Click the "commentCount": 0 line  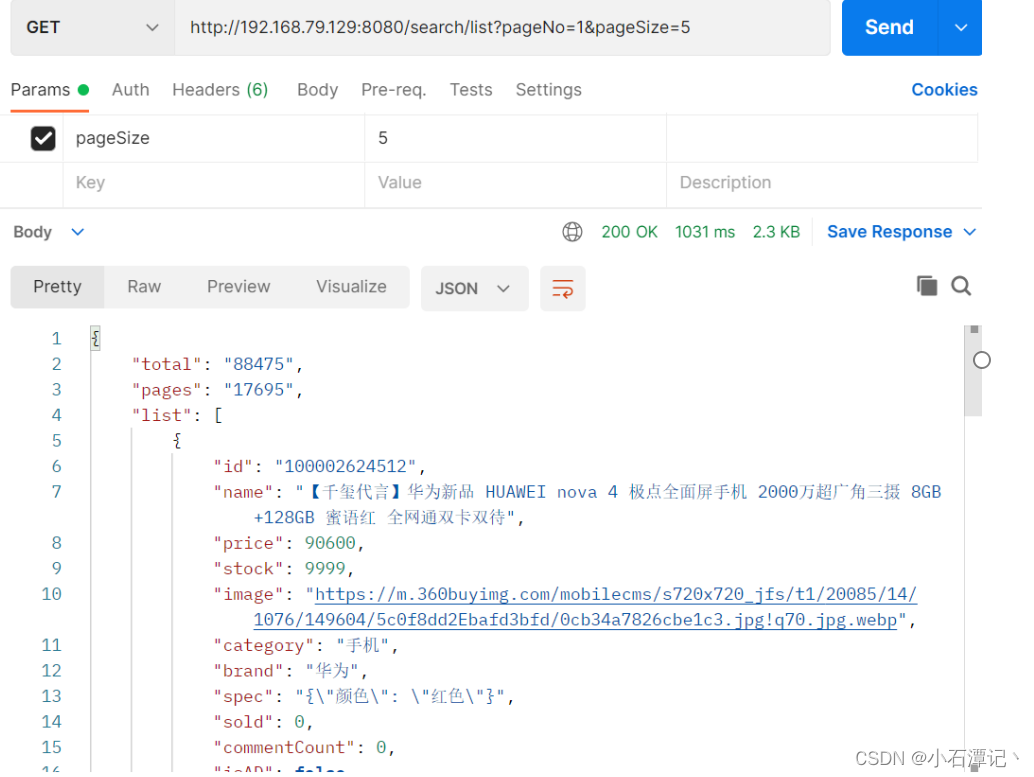click(x=303, y=747)
